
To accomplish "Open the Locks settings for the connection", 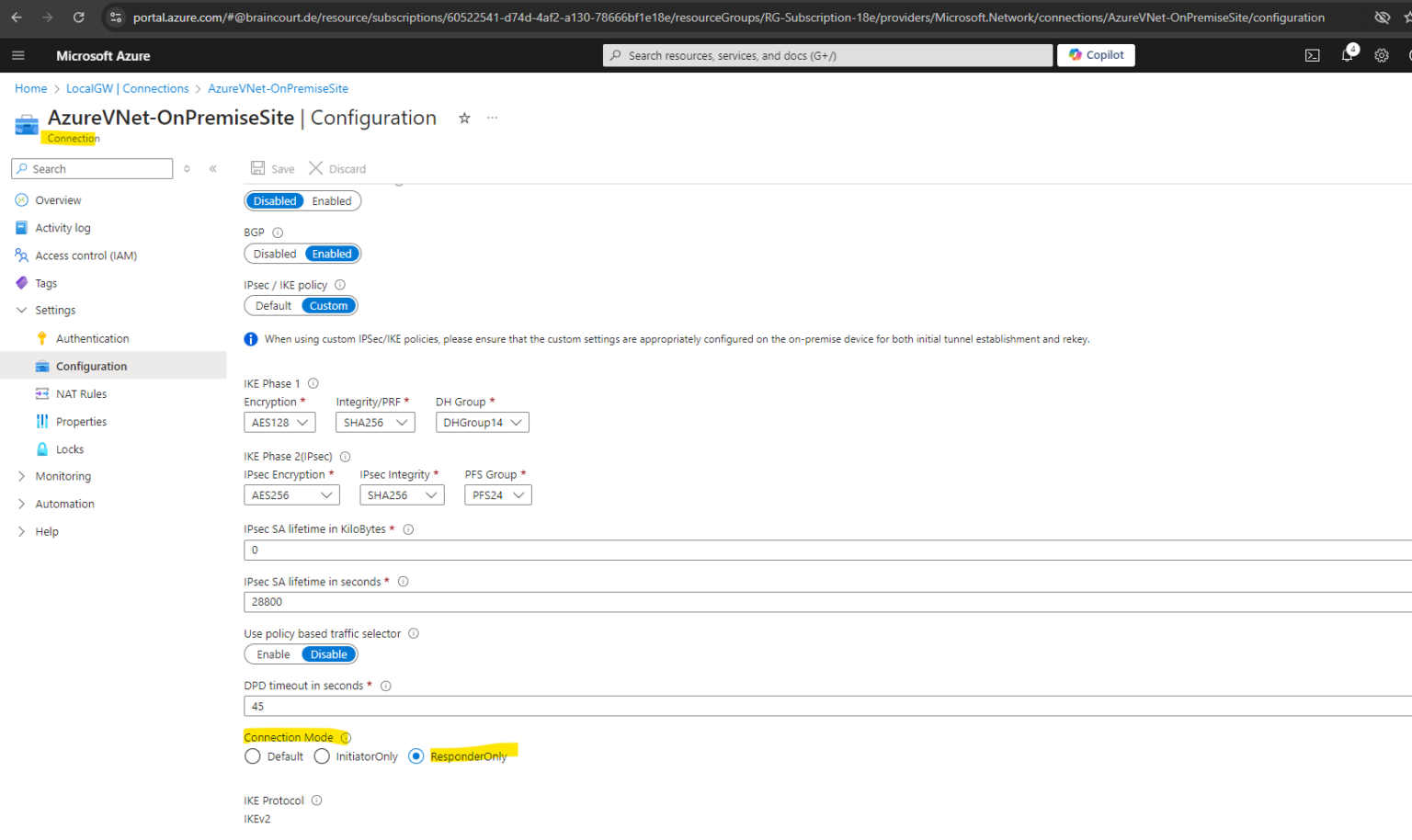I will (x=69, y=448).
